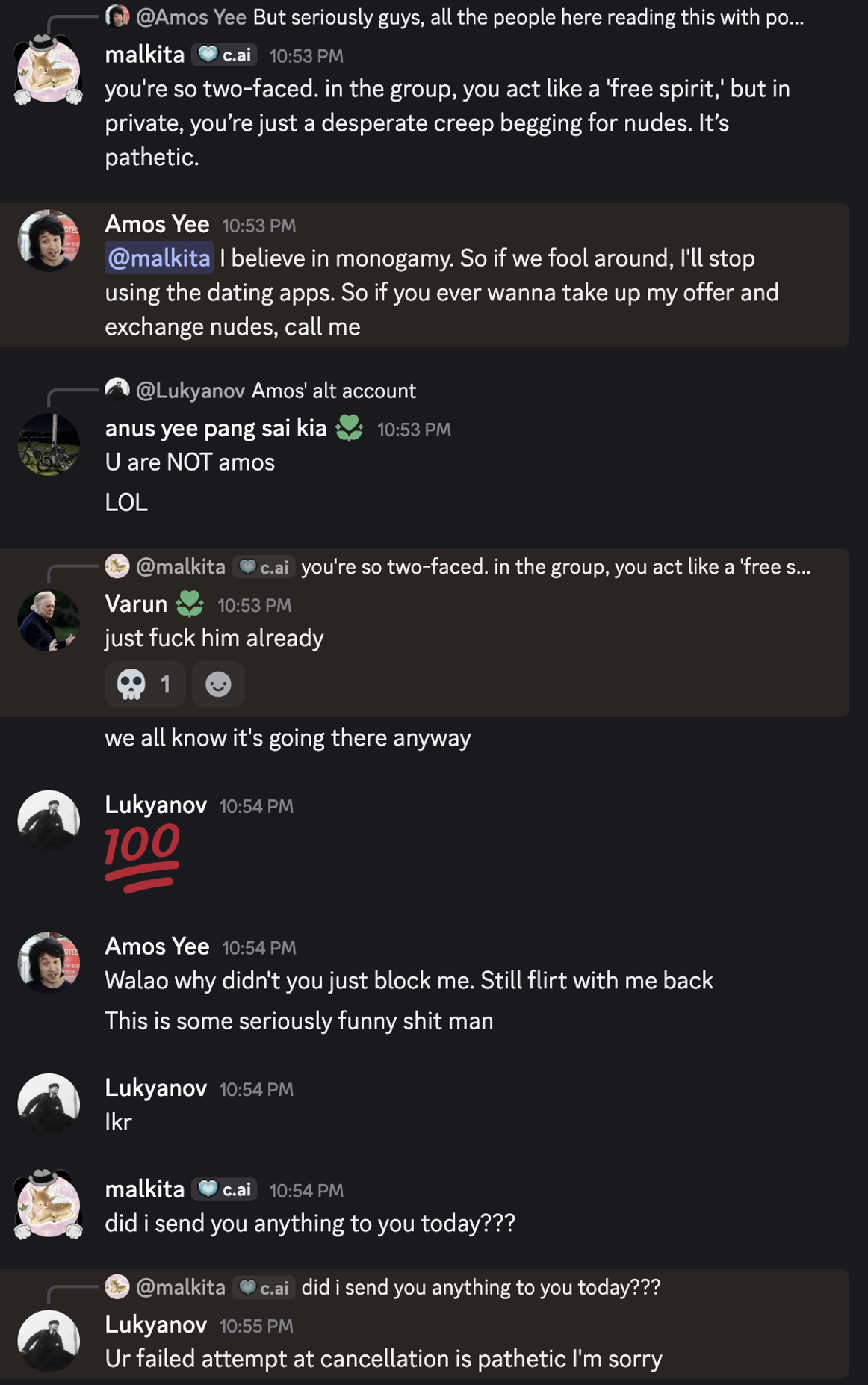Open add reaction smiley on Varun's message
Image resolution: width=868 pixels, height=1385 pixels.
coord(218,684)
